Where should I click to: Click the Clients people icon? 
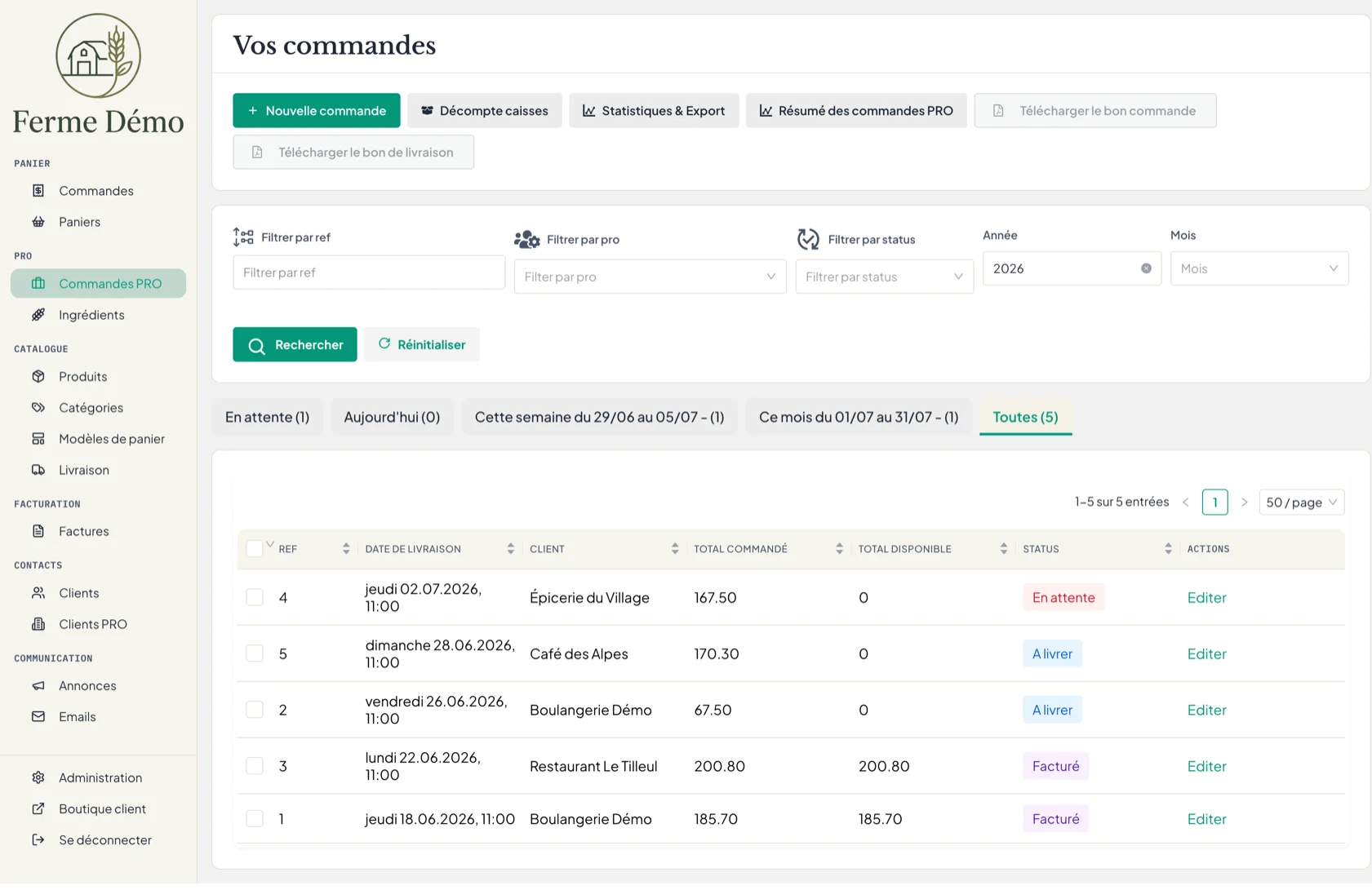(38, 592)
